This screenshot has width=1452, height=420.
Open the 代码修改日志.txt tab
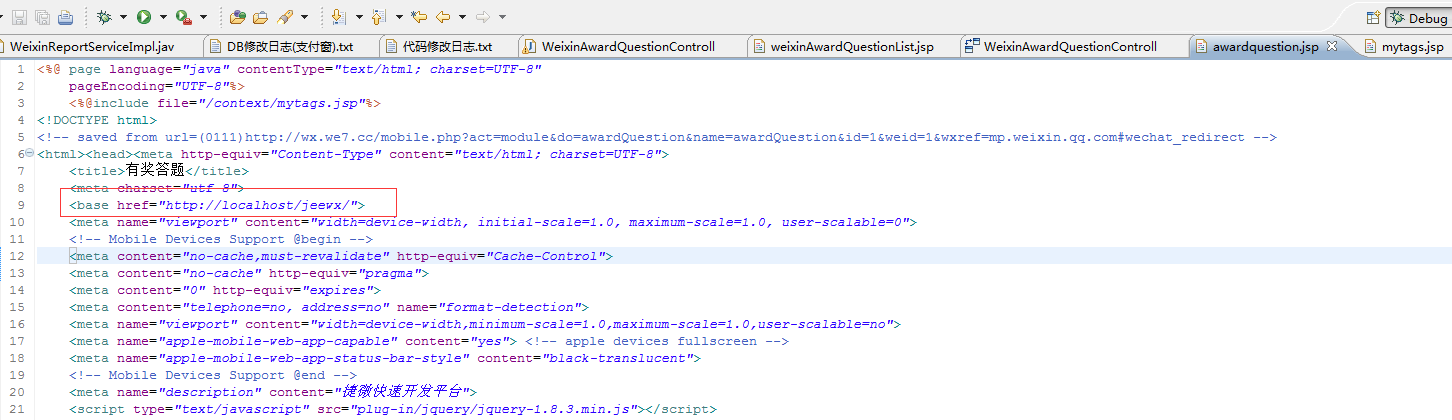pyautogui.click(x=448, y=46)
